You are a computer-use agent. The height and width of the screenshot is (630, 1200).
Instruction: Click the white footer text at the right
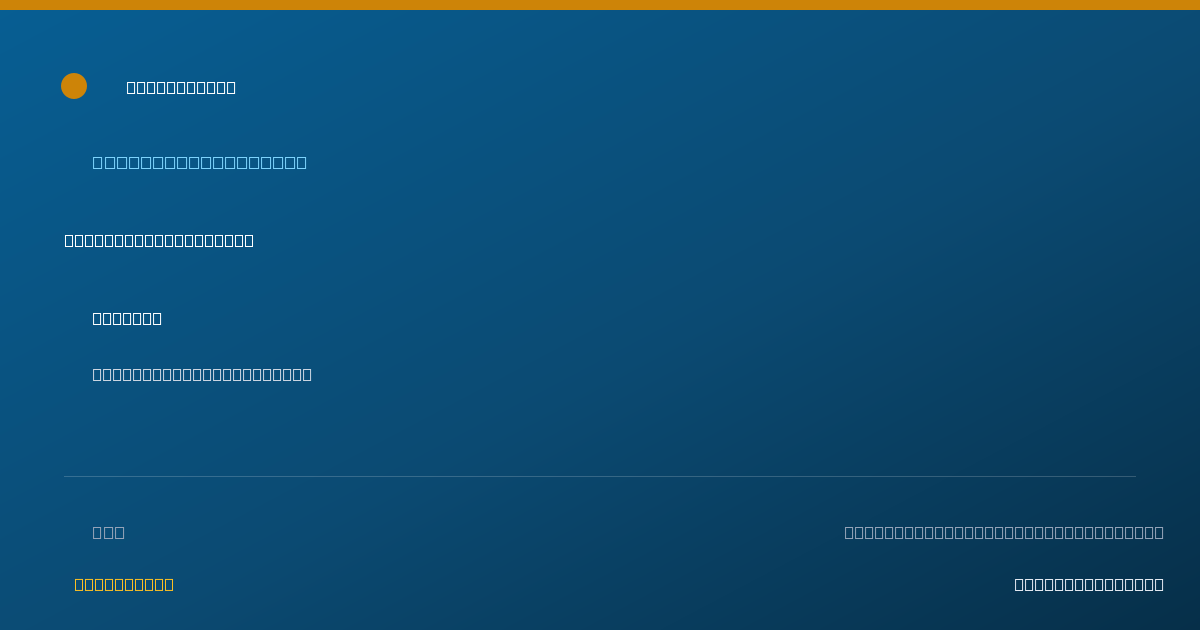[x=1089, y=584]
